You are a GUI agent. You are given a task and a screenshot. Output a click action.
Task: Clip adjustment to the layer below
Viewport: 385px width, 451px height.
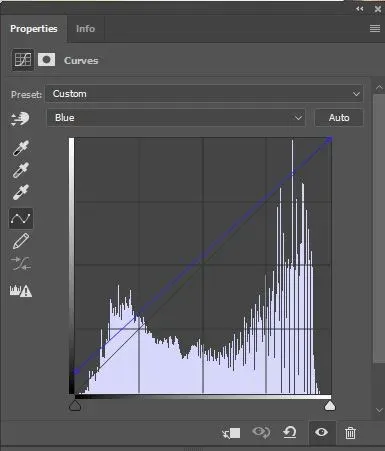[x=231, y=433]
